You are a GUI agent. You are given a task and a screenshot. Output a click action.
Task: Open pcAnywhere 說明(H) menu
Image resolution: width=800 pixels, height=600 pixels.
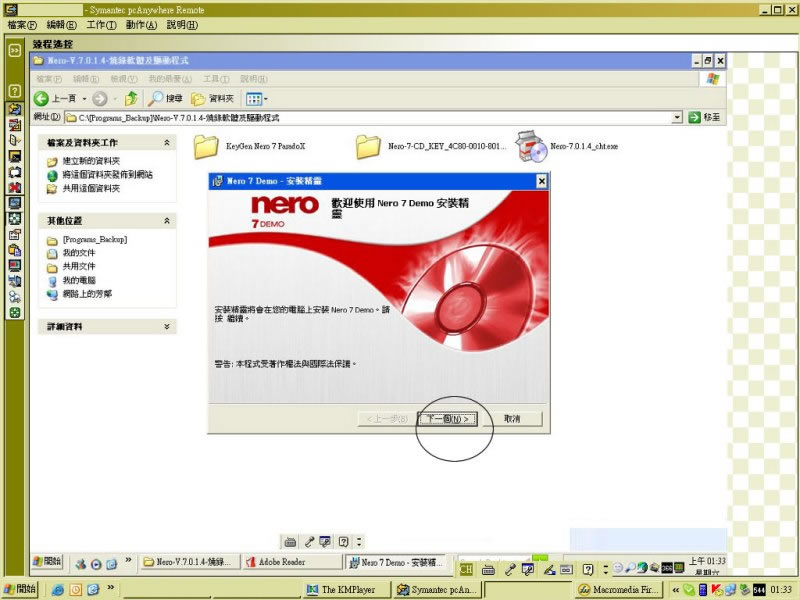tap(182, 25)
